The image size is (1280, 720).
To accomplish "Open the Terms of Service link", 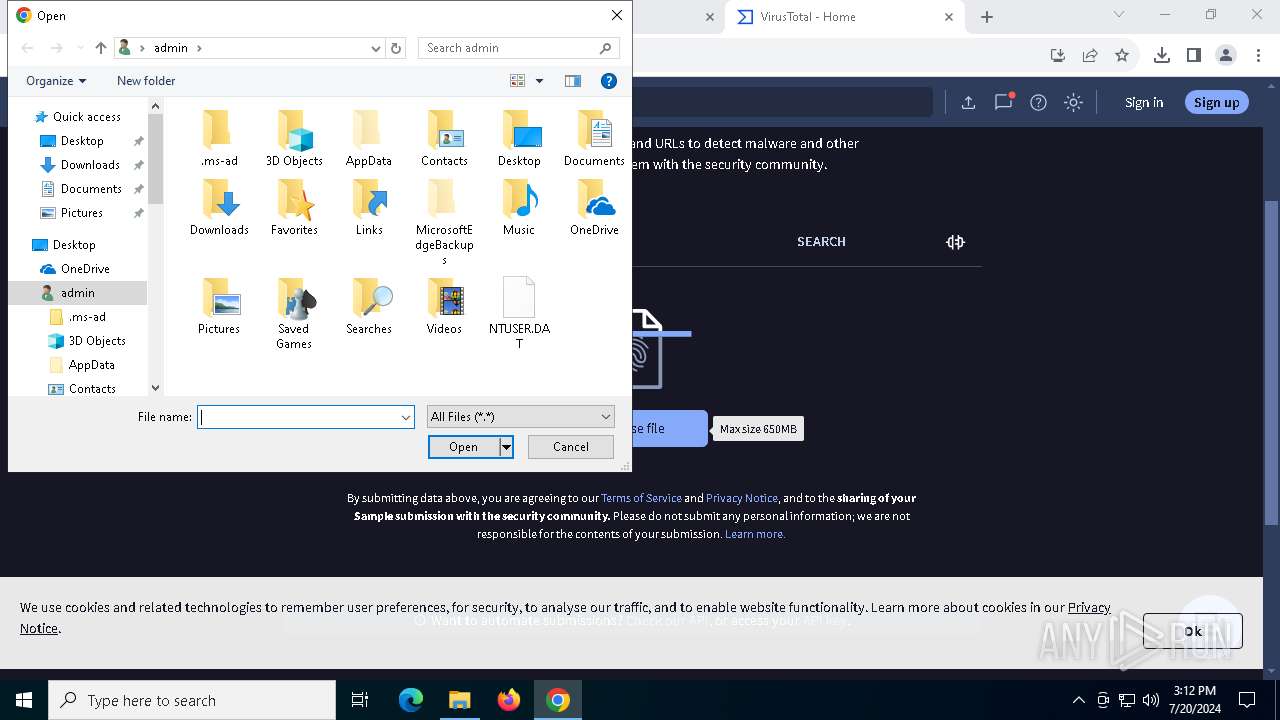I will pos(641,498).
